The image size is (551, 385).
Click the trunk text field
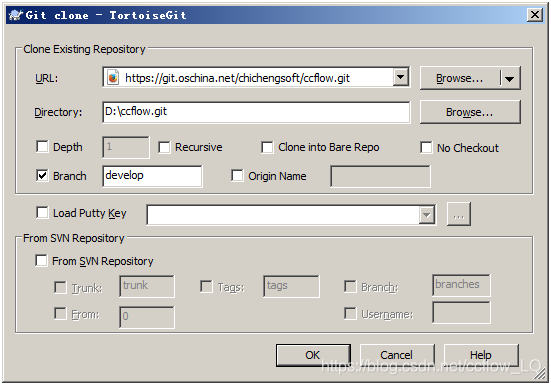[x=147, y=286]
